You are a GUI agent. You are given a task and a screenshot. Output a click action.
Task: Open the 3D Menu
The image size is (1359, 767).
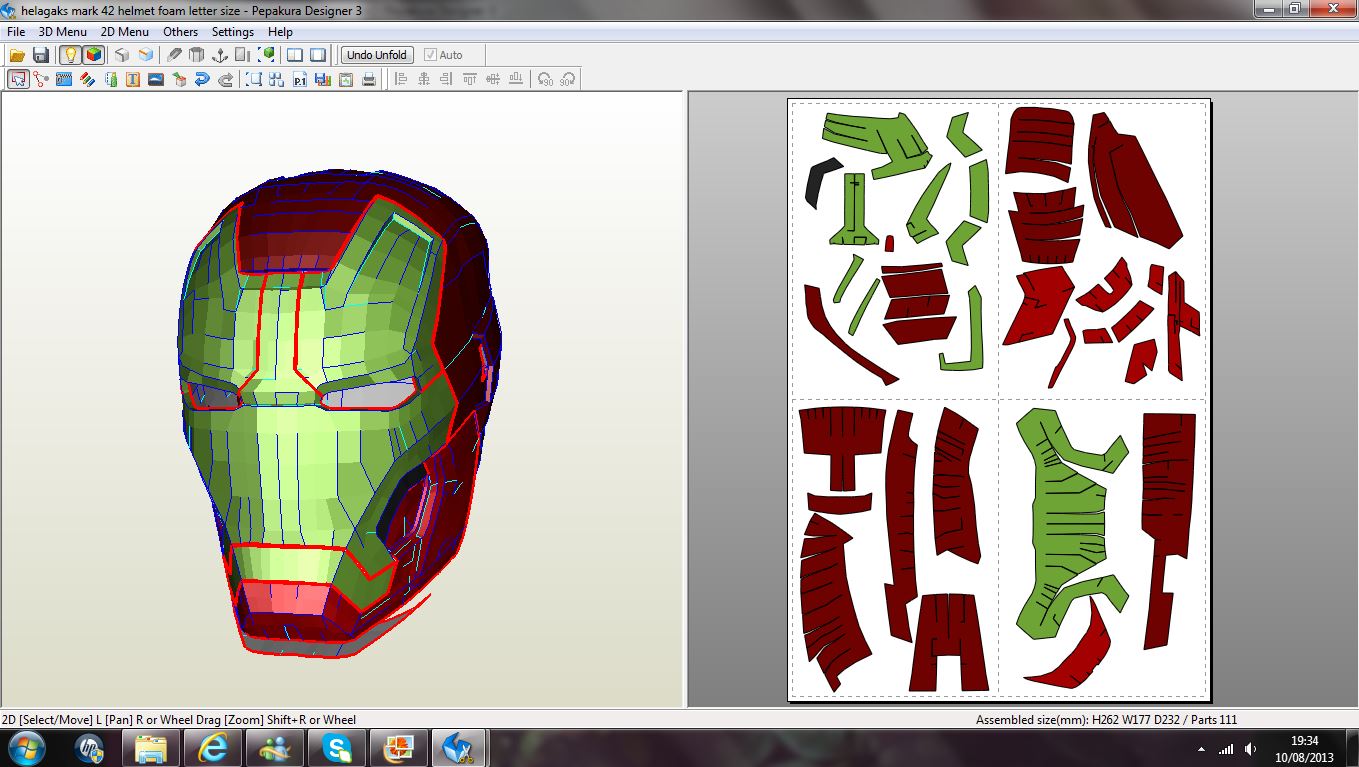click(x=63, y=32)
